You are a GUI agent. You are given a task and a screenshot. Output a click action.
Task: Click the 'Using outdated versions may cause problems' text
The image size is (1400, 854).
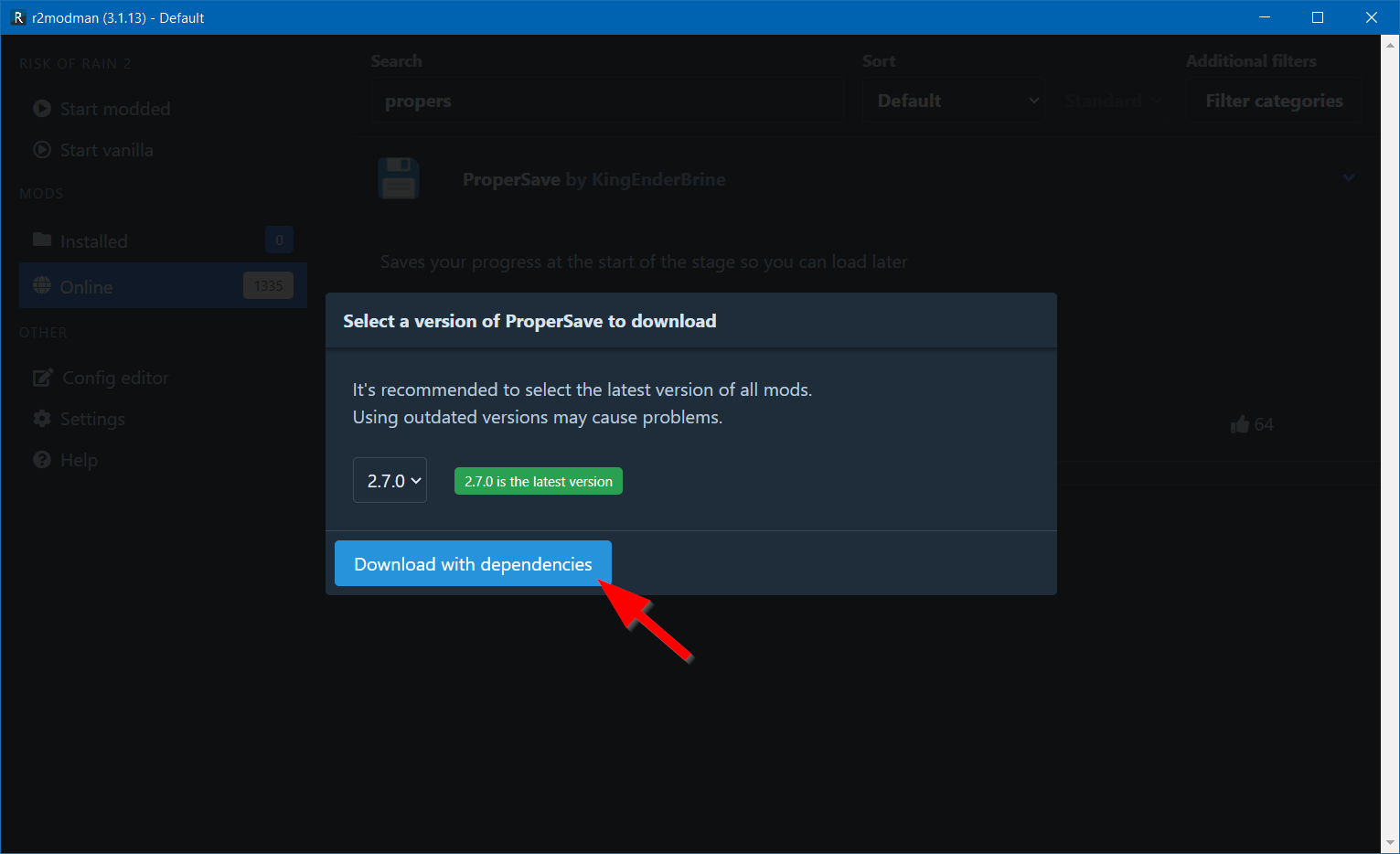click(x=538, y=418)
